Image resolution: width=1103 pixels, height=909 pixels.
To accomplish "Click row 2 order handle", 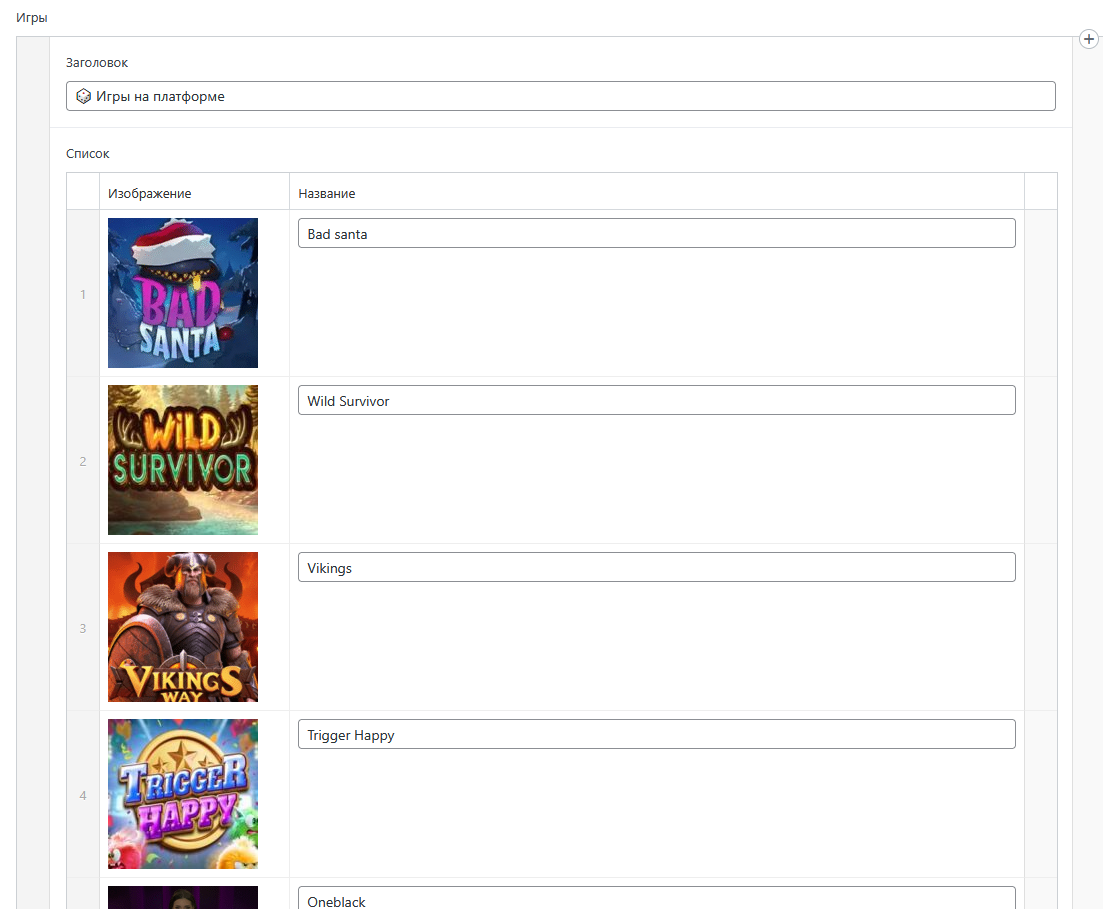I will coord(83,461).
